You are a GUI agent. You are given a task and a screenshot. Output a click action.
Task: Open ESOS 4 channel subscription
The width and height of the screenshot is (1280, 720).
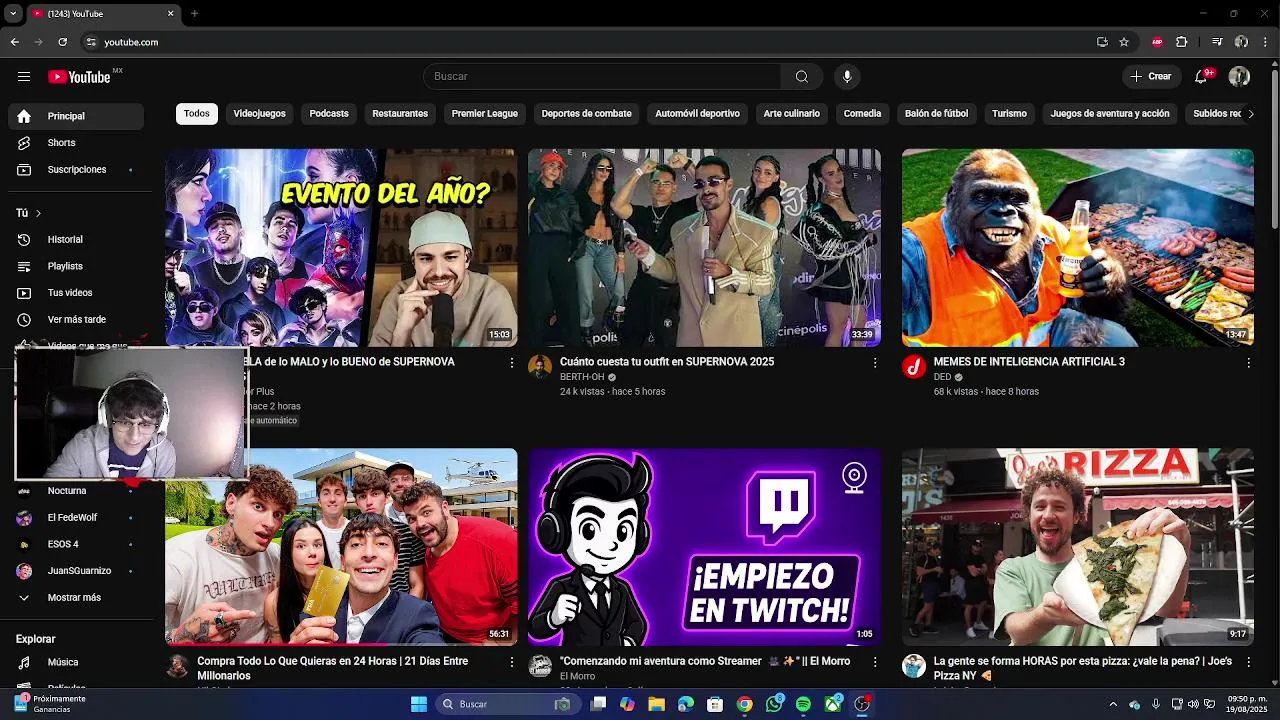76,544
